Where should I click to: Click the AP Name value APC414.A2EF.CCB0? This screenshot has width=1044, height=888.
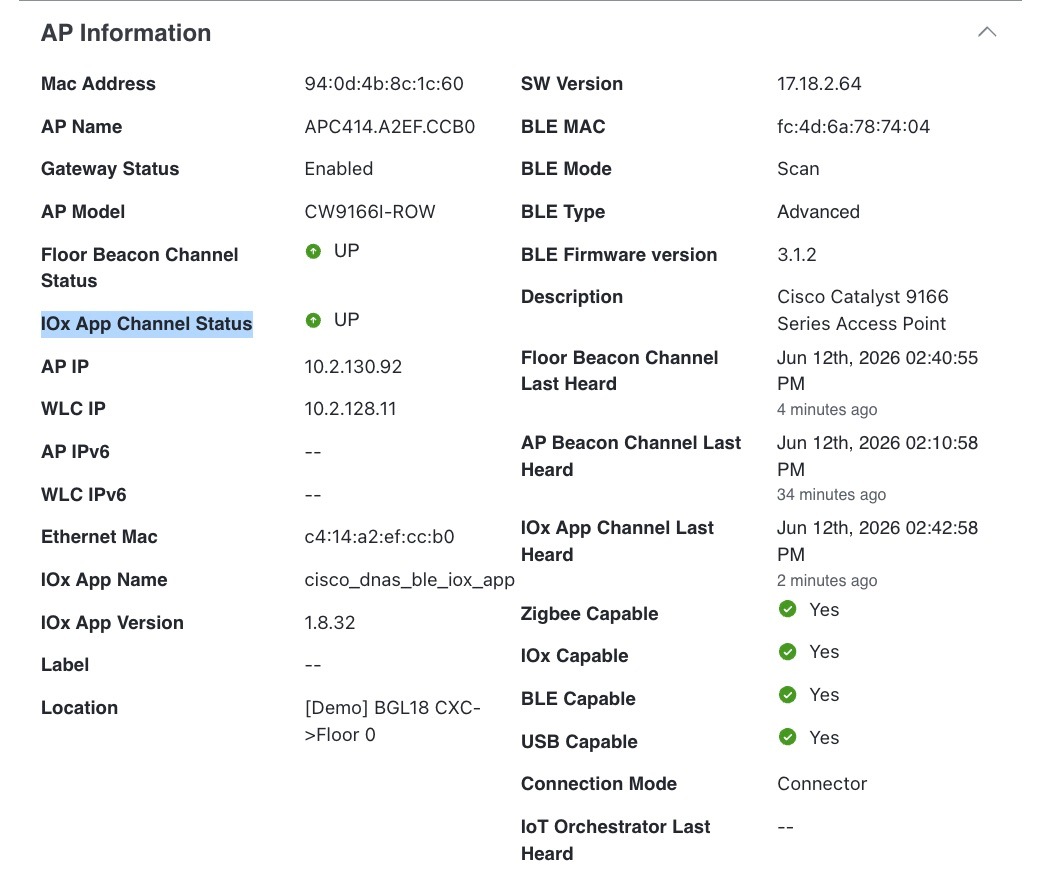(390, 126)
